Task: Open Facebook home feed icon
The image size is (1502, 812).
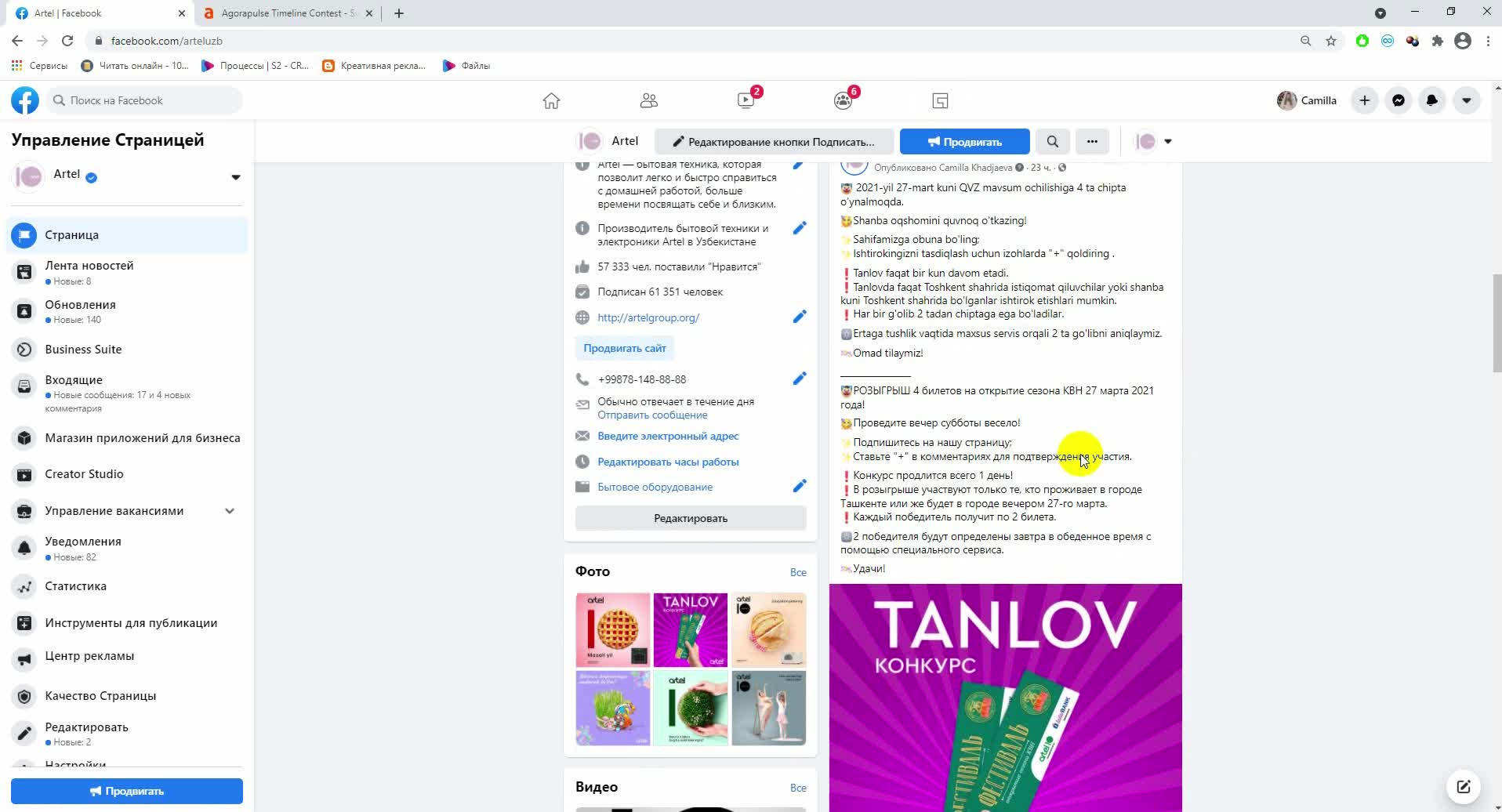Action: 551,100
